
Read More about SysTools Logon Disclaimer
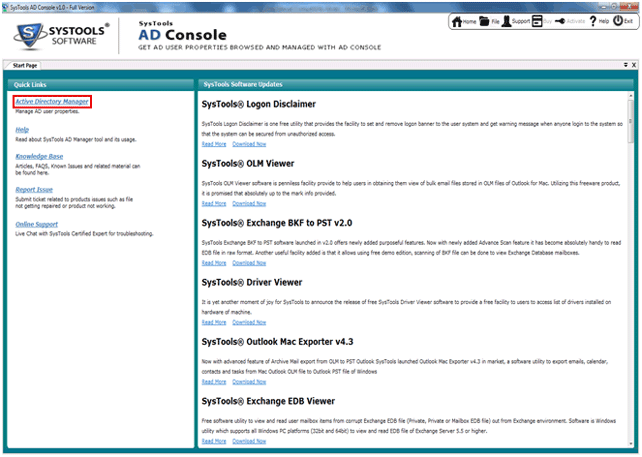[214, 144]
